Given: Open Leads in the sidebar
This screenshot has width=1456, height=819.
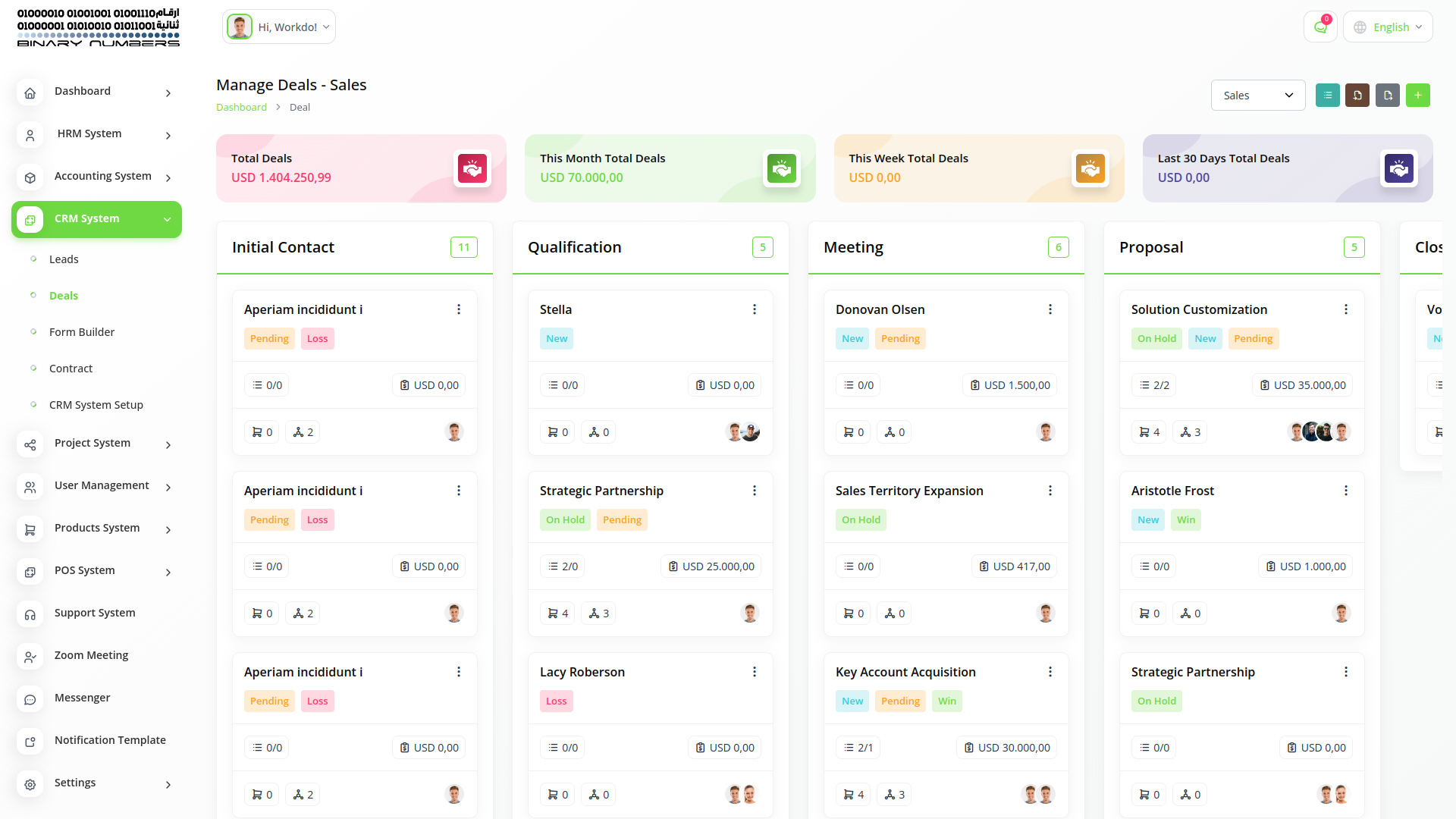Looking at the screenshot, I should [64, 259].
